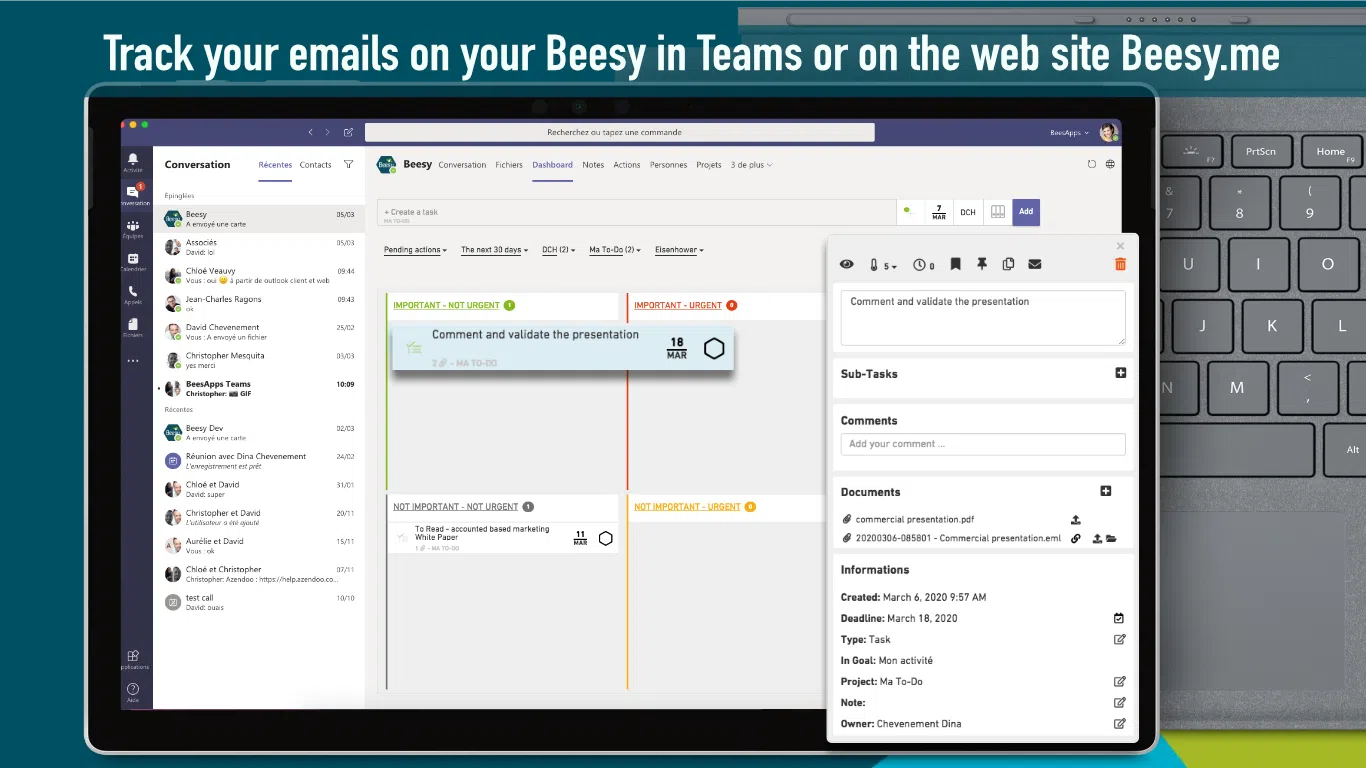Delete the task with the orange trash icon
Viewport: 1366px width, 768px height.
[x=1120, y=264]
